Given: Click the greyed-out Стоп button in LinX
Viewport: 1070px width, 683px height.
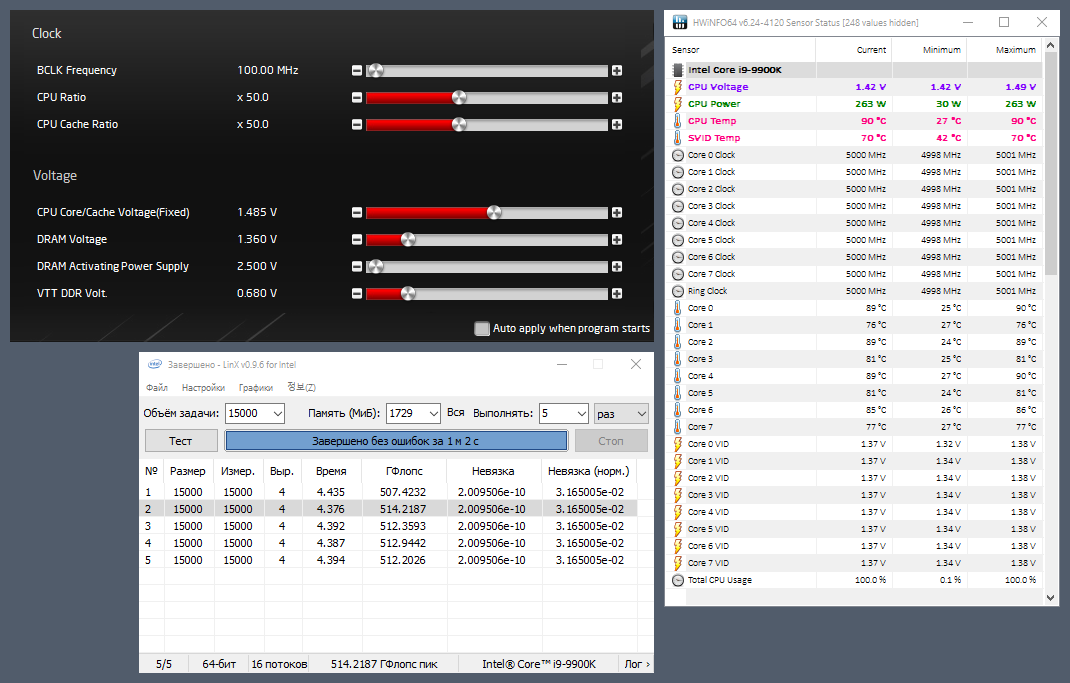Looking at the screenshot, I should [x=611, y=441].
